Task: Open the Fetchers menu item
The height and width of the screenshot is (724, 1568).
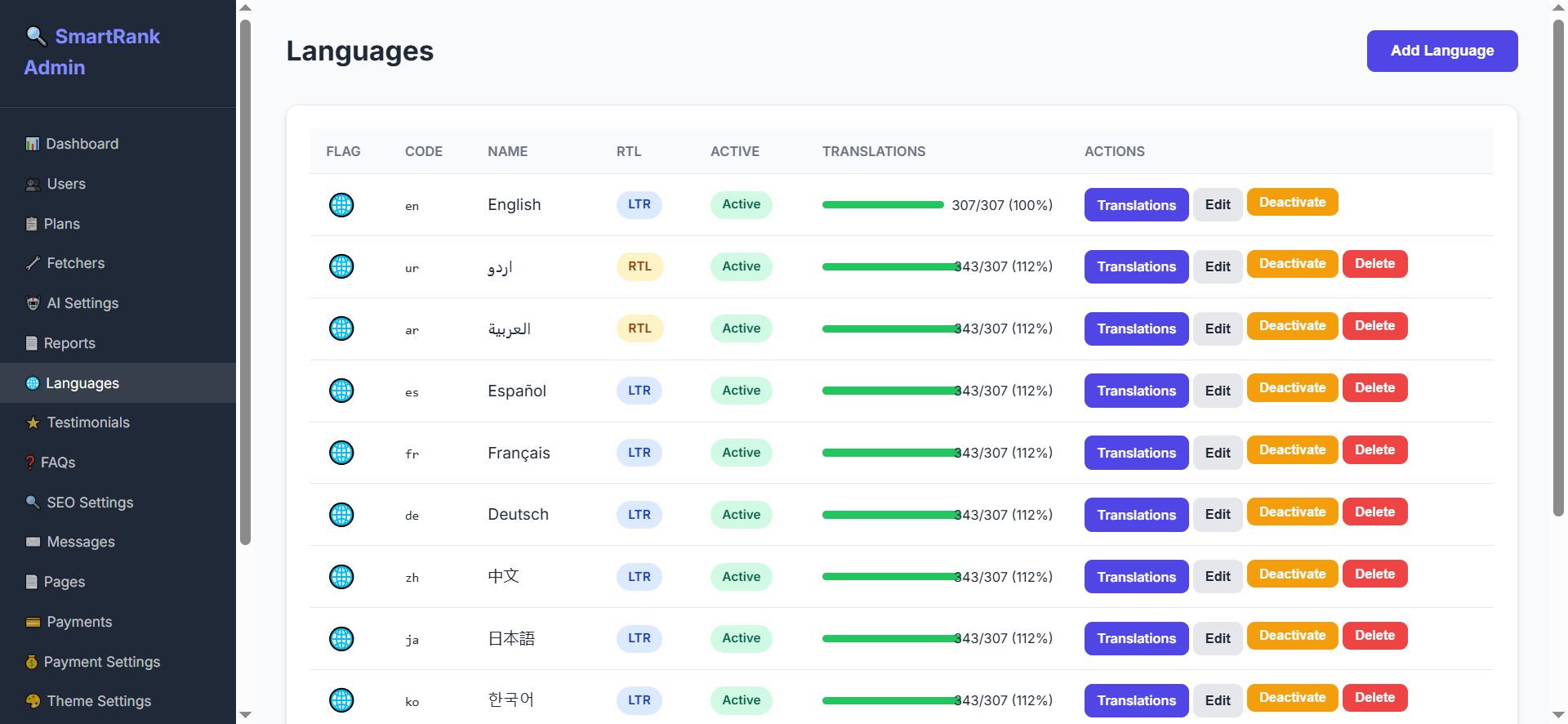Action: tap(75, 263)
